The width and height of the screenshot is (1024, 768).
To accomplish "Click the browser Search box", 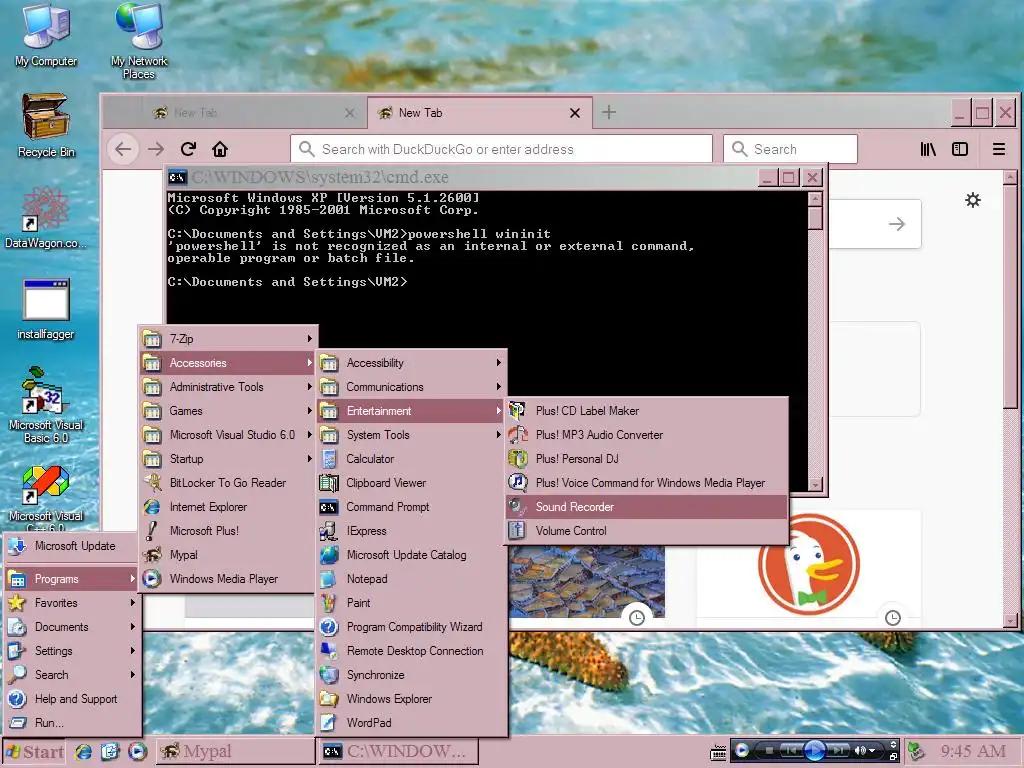I will (790, 149).
